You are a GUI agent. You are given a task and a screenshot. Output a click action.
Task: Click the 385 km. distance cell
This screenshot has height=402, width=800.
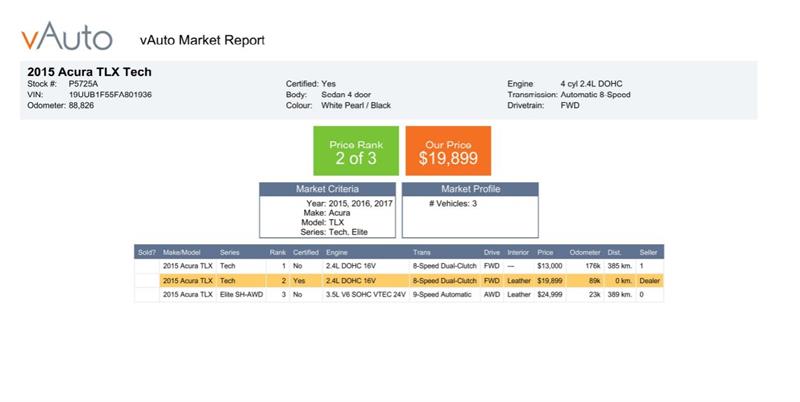pos(619,266)
